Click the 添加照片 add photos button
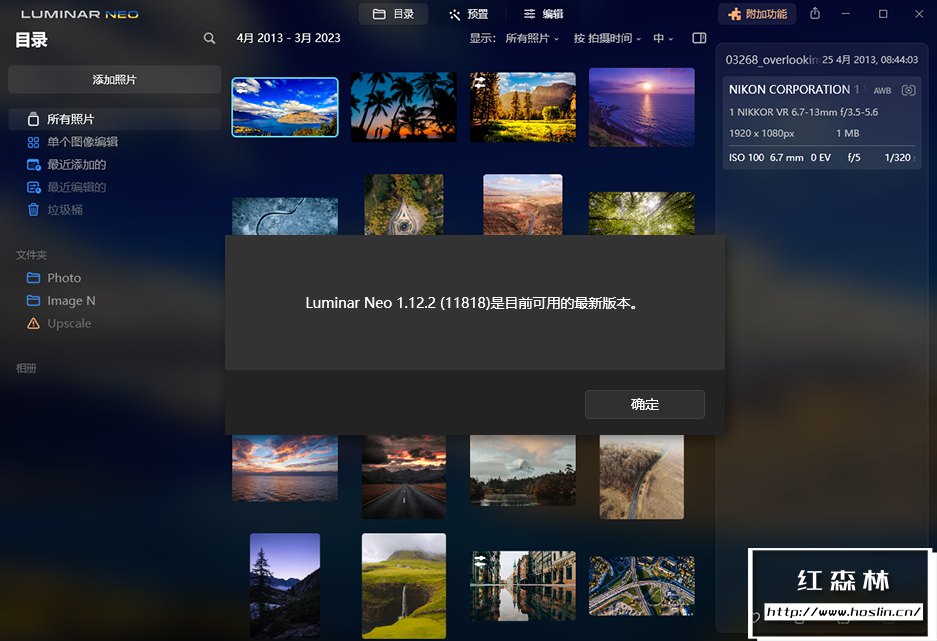The height and width of the screenshot is (641, 937). click(114, 79)
